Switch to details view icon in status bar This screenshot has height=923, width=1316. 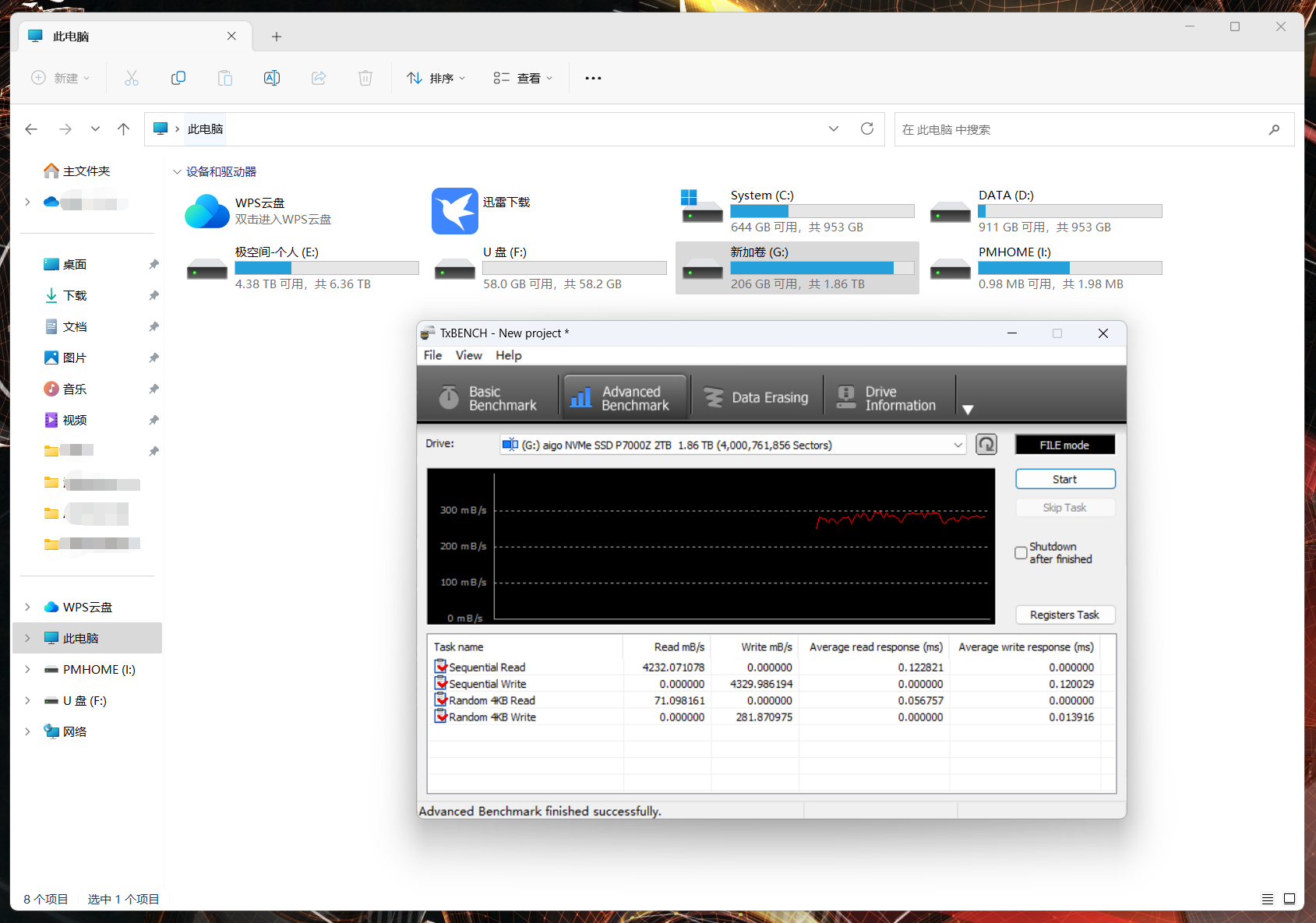[1268, 899]
